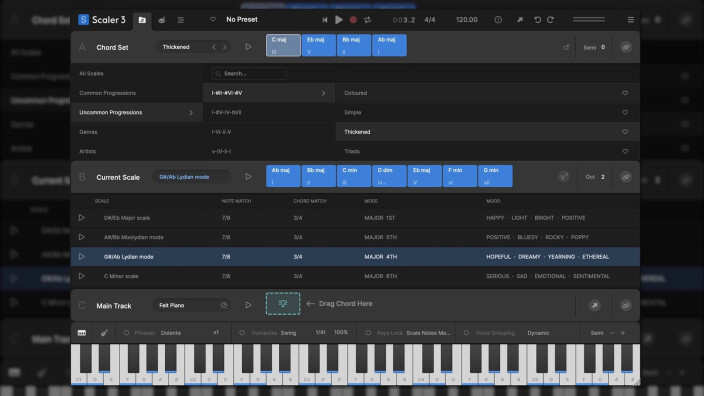Viewport: 704px width, 396px height.
Task: Go to next chord set variation
Action: [x=224, y=47]
